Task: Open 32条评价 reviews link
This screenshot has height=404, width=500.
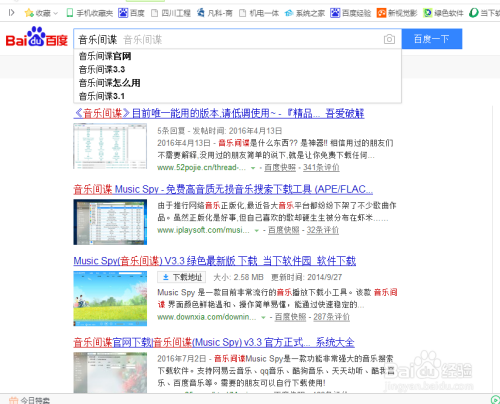Action: [x=323, y=230]
